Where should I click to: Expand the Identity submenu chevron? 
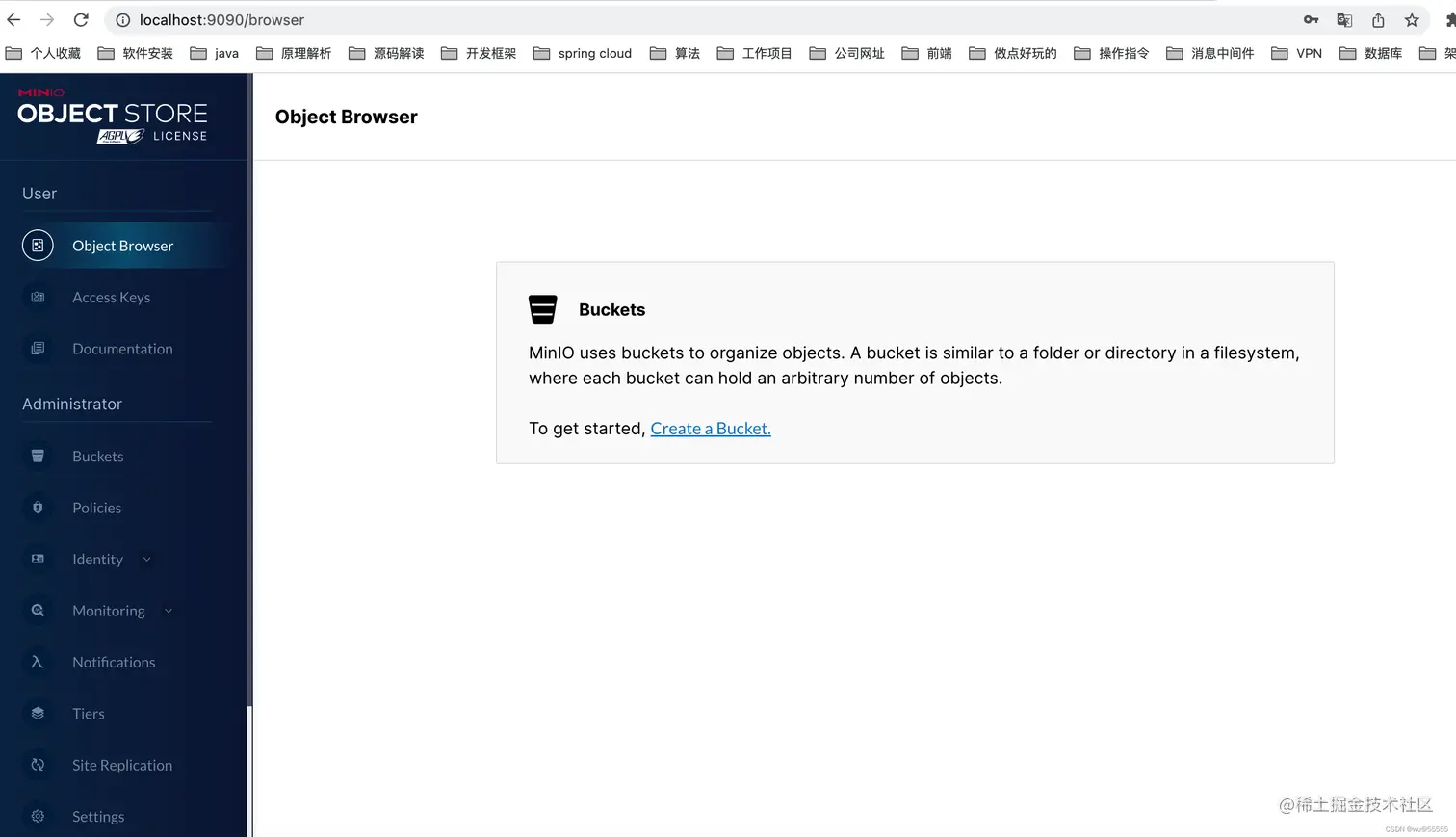point(147,560)
